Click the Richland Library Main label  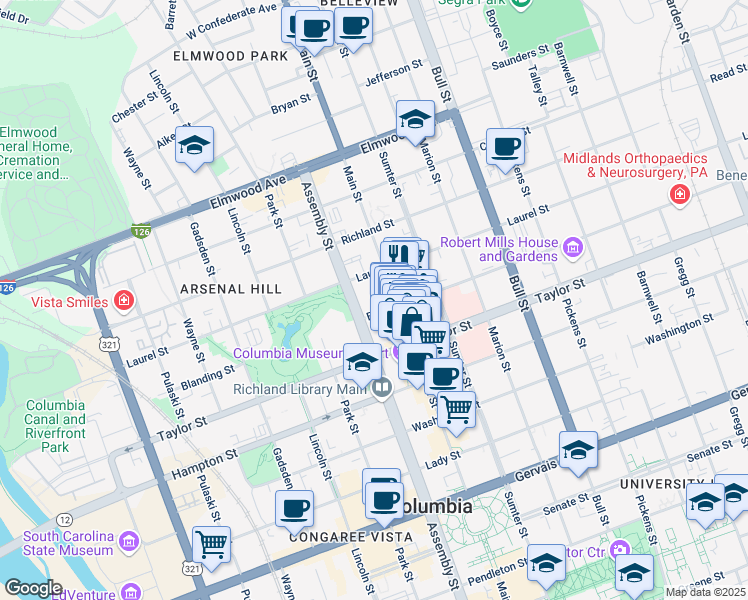(300, 389)
